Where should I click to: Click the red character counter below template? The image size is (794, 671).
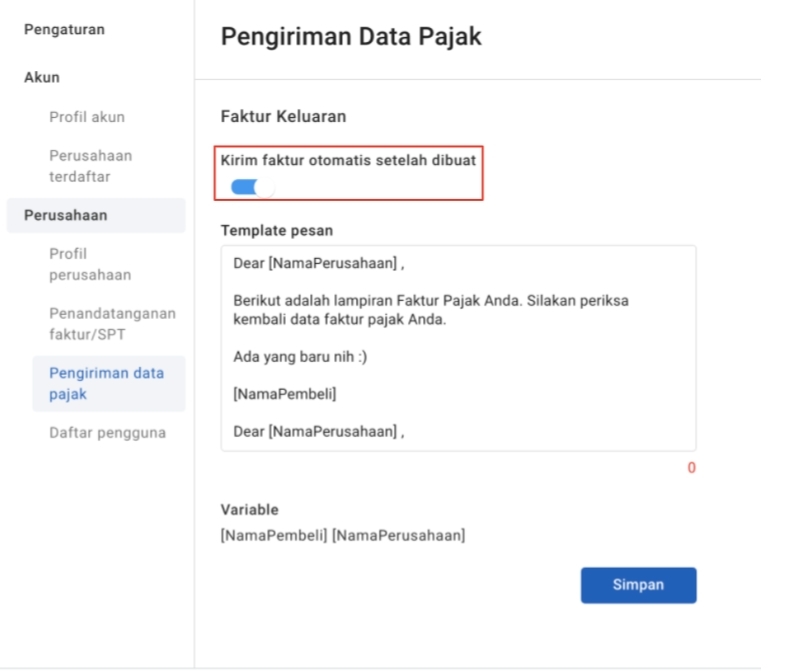(x=691, y=468)
